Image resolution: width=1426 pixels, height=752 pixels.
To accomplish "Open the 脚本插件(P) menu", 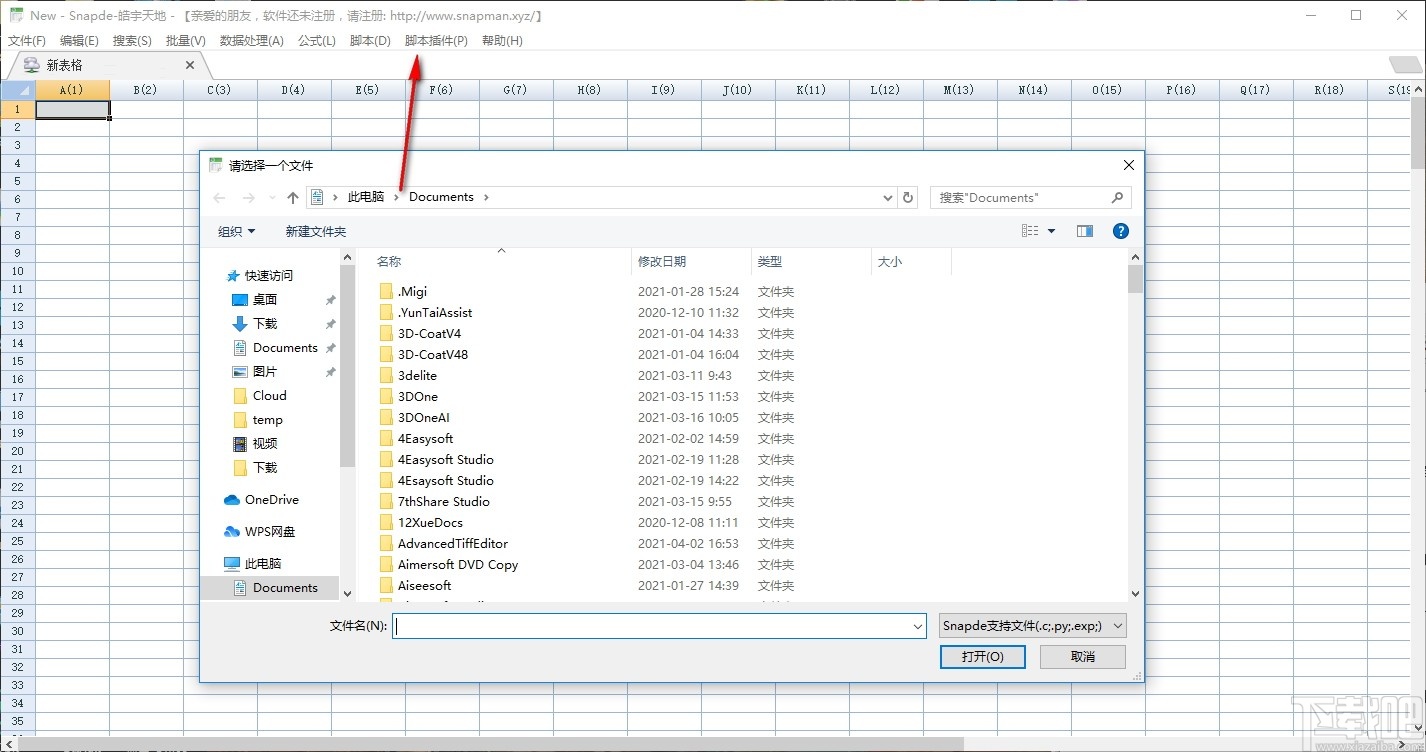I will click(x=436, y=41).
